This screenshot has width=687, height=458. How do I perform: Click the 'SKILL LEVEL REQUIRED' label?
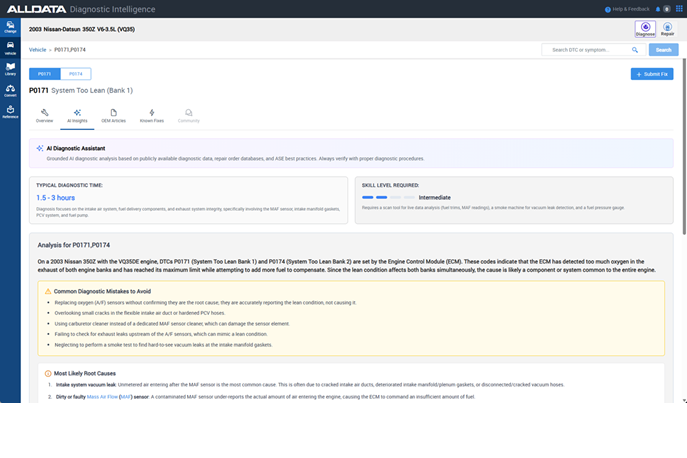pos(390,185)
